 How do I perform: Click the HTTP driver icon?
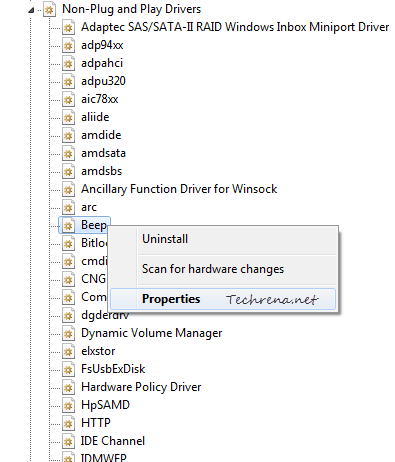pyautogui.click(x=68, y=423)
